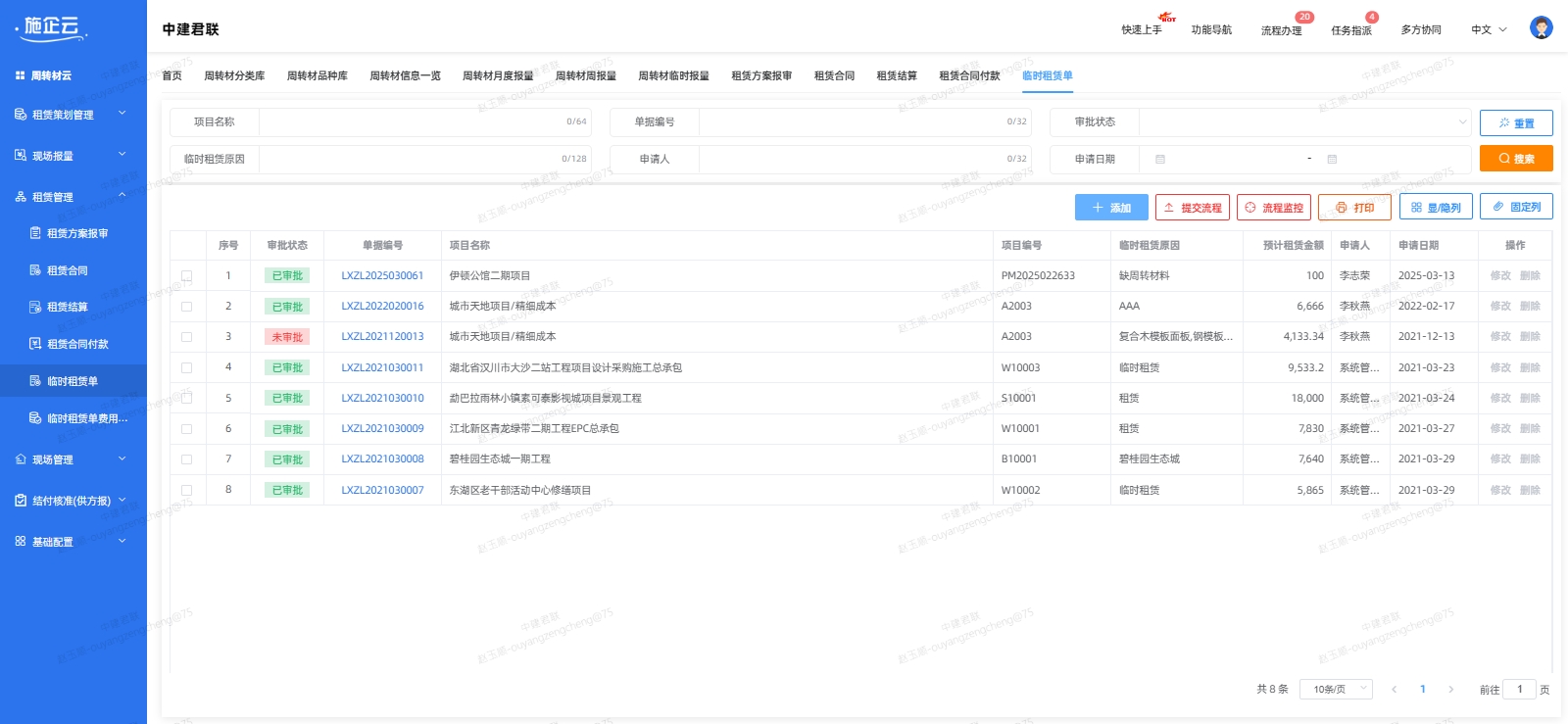
Task: Open 流程办理 in top bar
Action: [x=1281, y=30]
